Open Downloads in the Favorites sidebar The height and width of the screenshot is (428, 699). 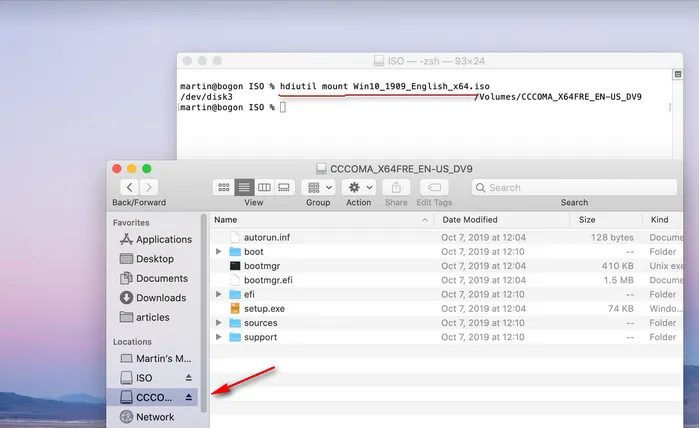click(160, 298)
